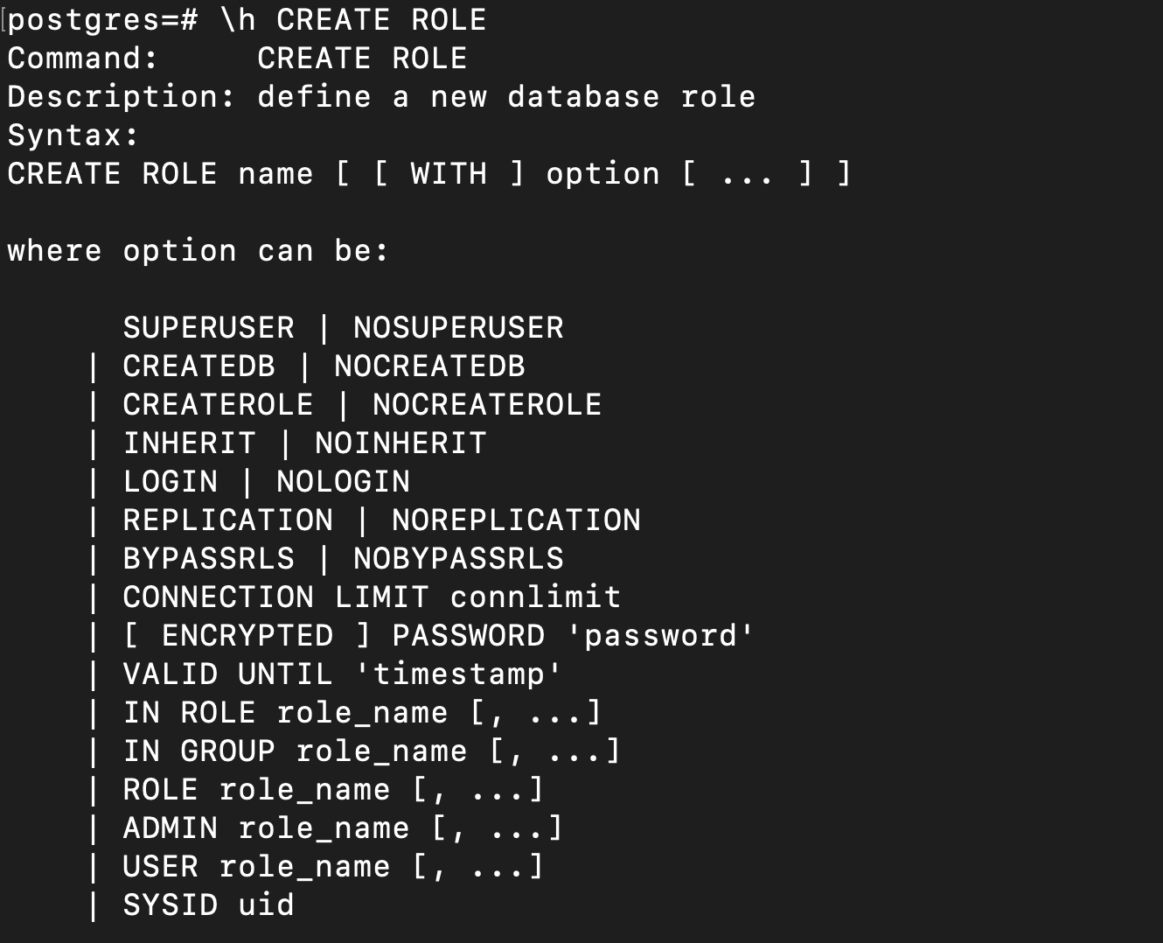Click the SUPERUSER option text
The height and width of the screenshot is (943, 1163).
click(209, 328)
